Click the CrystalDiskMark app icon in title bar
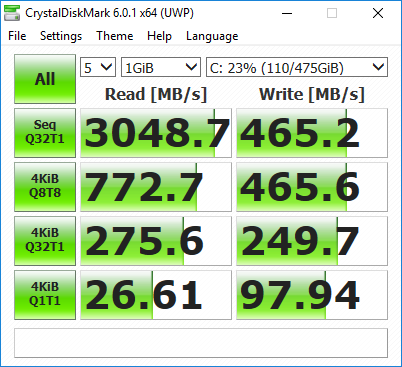This screenshot has height=367, width=402. (x=12, y=13)
